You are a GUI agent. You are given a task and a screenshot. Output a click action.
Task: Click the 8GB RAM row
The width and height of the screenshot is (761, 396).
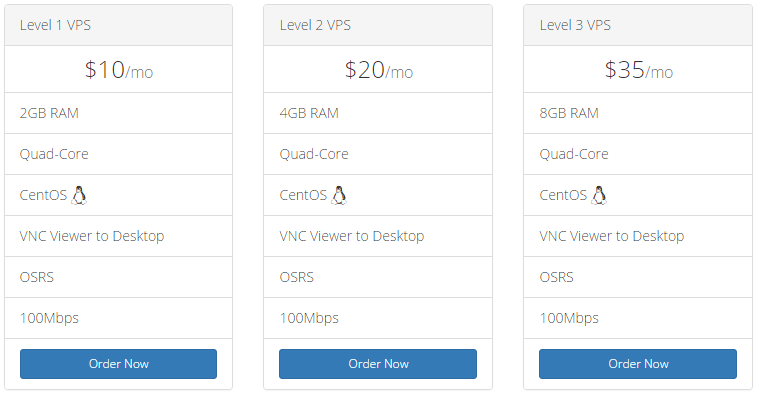(638, 113)
